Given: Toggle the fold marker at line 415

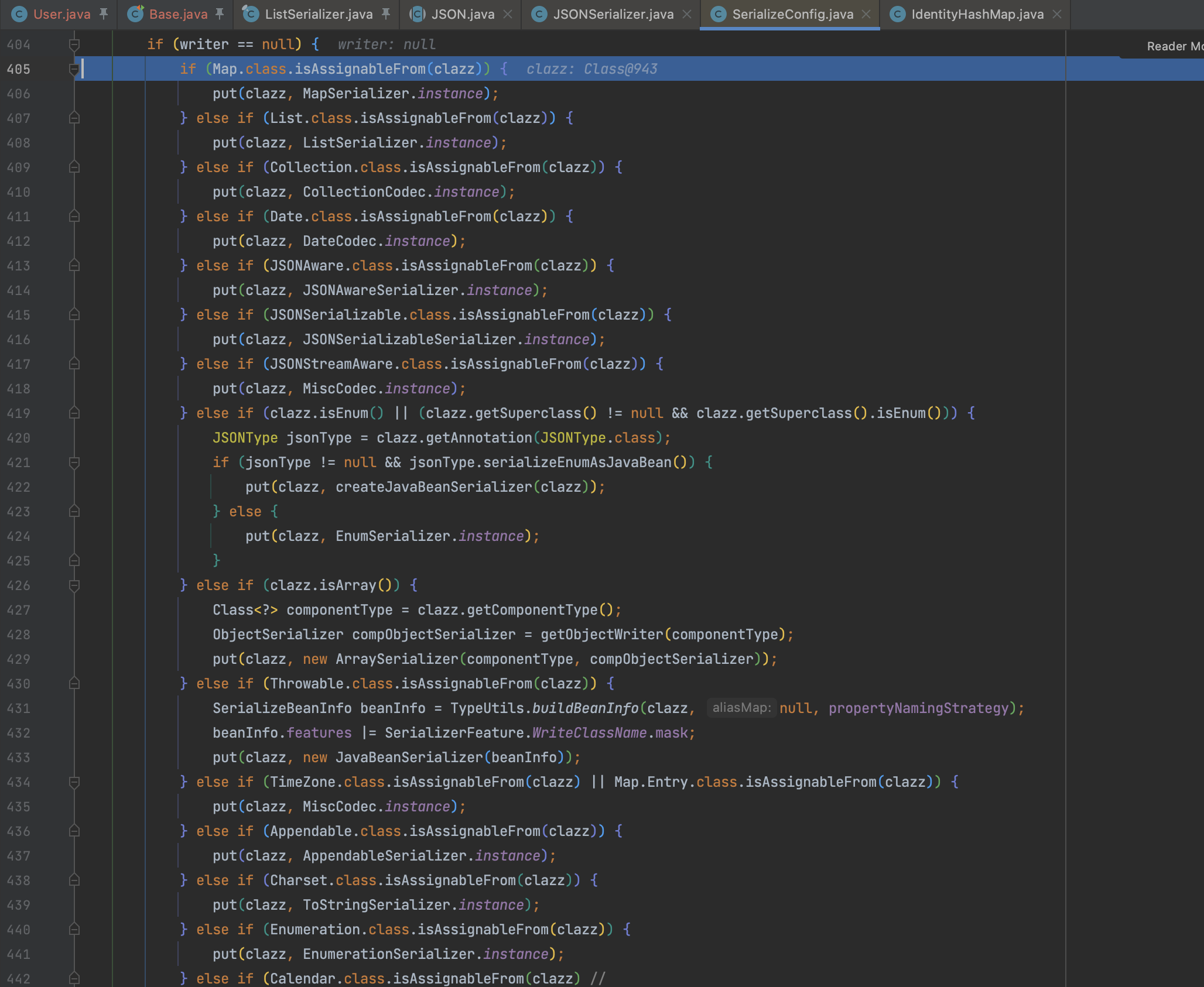Looking at the screenshot, I should (x=74, y=315).
